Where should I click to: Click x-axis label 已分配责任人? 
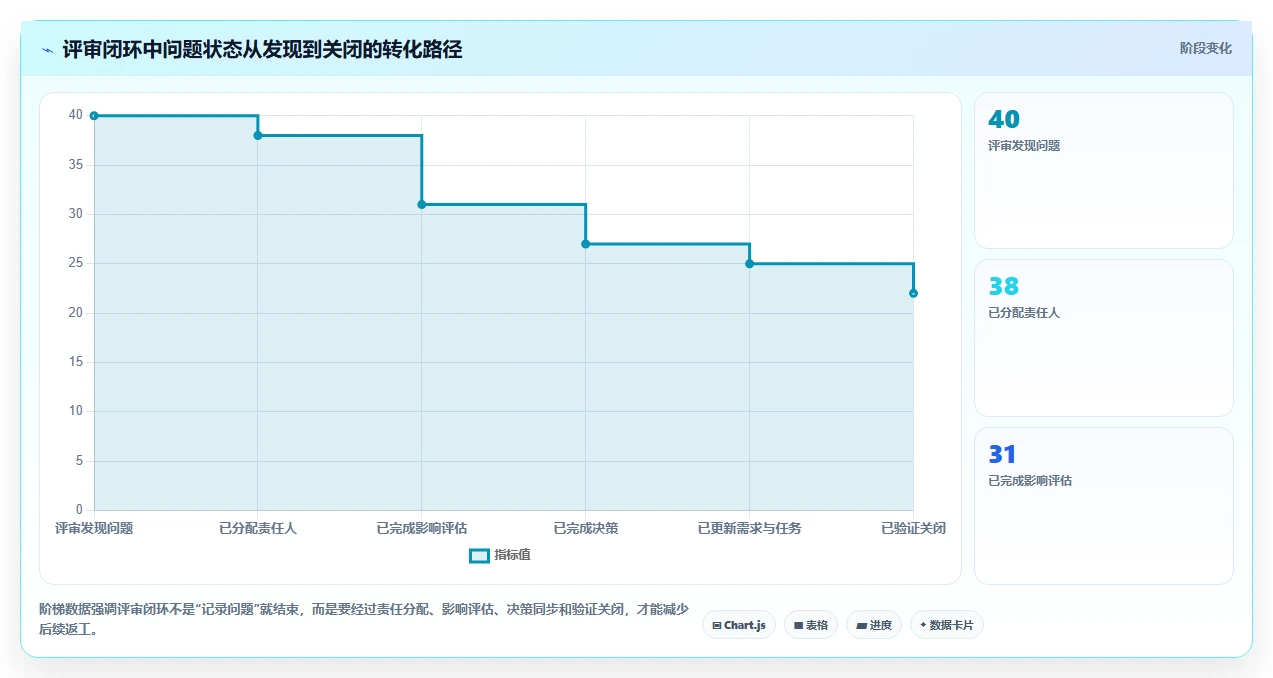pyautogui.click(x=258, y=528)
